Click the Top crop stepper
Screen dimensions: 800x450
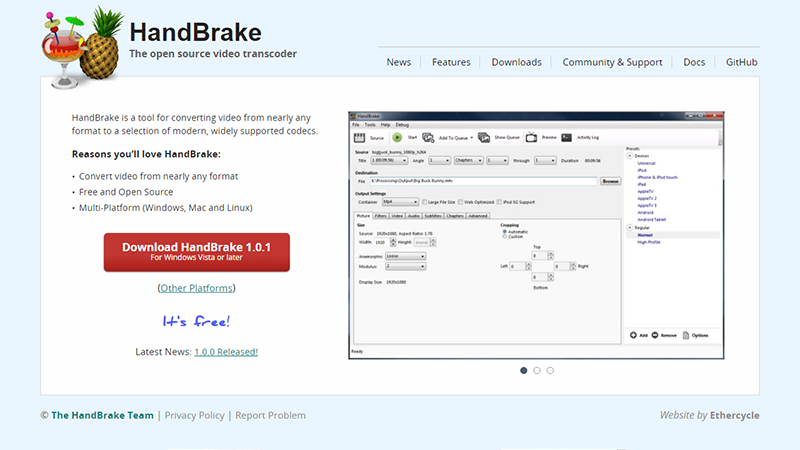tap(551, 256)
